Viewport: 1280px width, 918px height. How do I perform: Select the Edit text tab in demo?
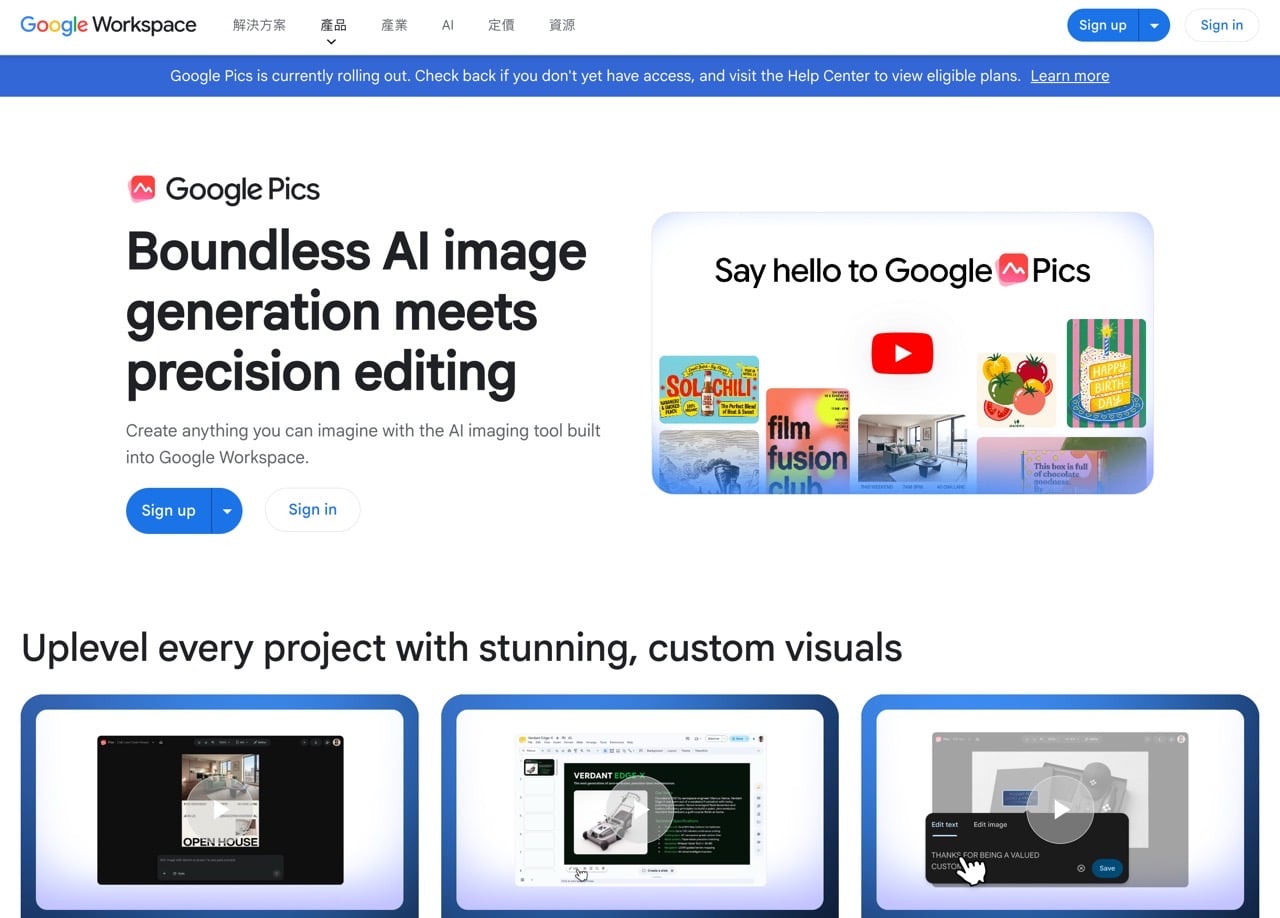click(944, 825)
